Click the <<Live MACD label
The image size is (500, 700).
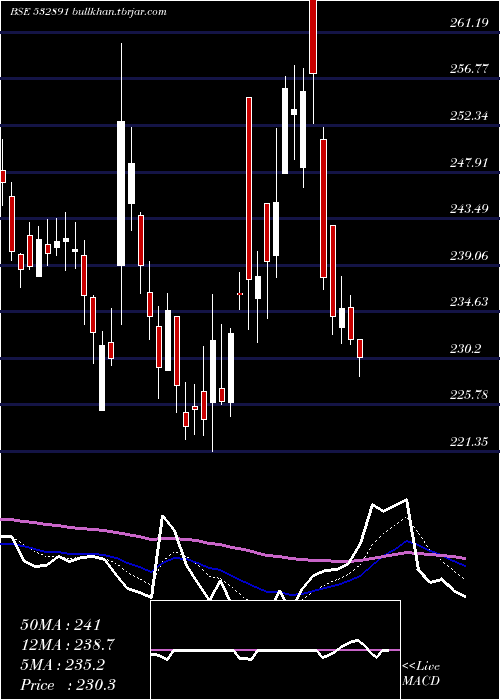click(421, 674)
